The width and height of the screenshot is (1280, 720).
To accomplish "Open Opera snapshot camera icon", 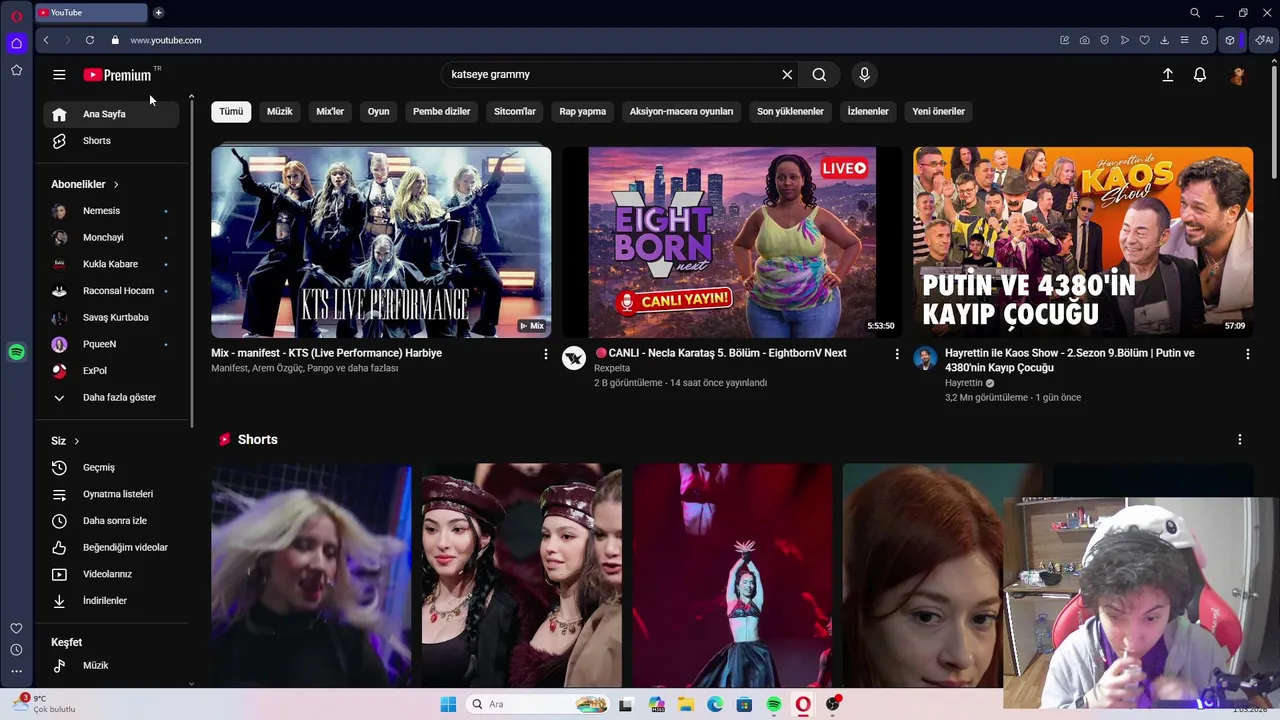I will (1085, 40).
